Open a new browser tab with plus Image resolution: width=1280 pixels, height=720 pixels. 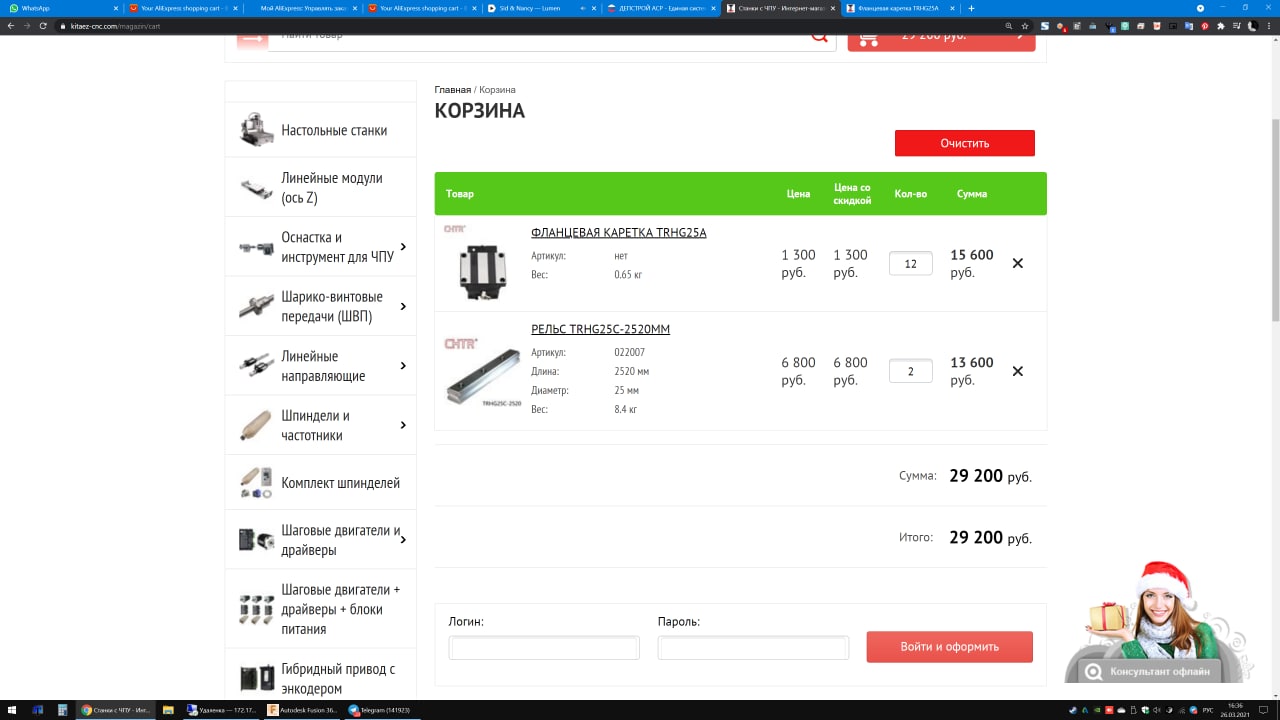pos(971,8)
